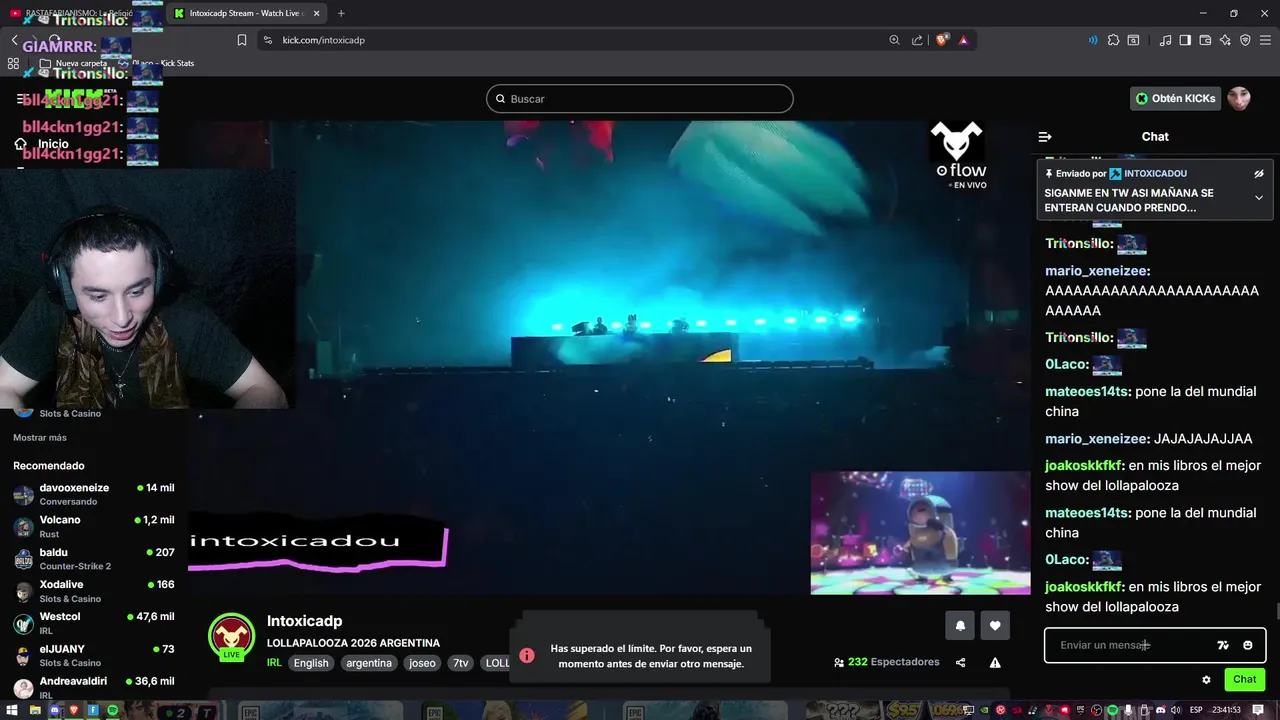Open the user profile avatar menu
The height and width of the screenshot is (720, 1280).
coord(1239,98)
